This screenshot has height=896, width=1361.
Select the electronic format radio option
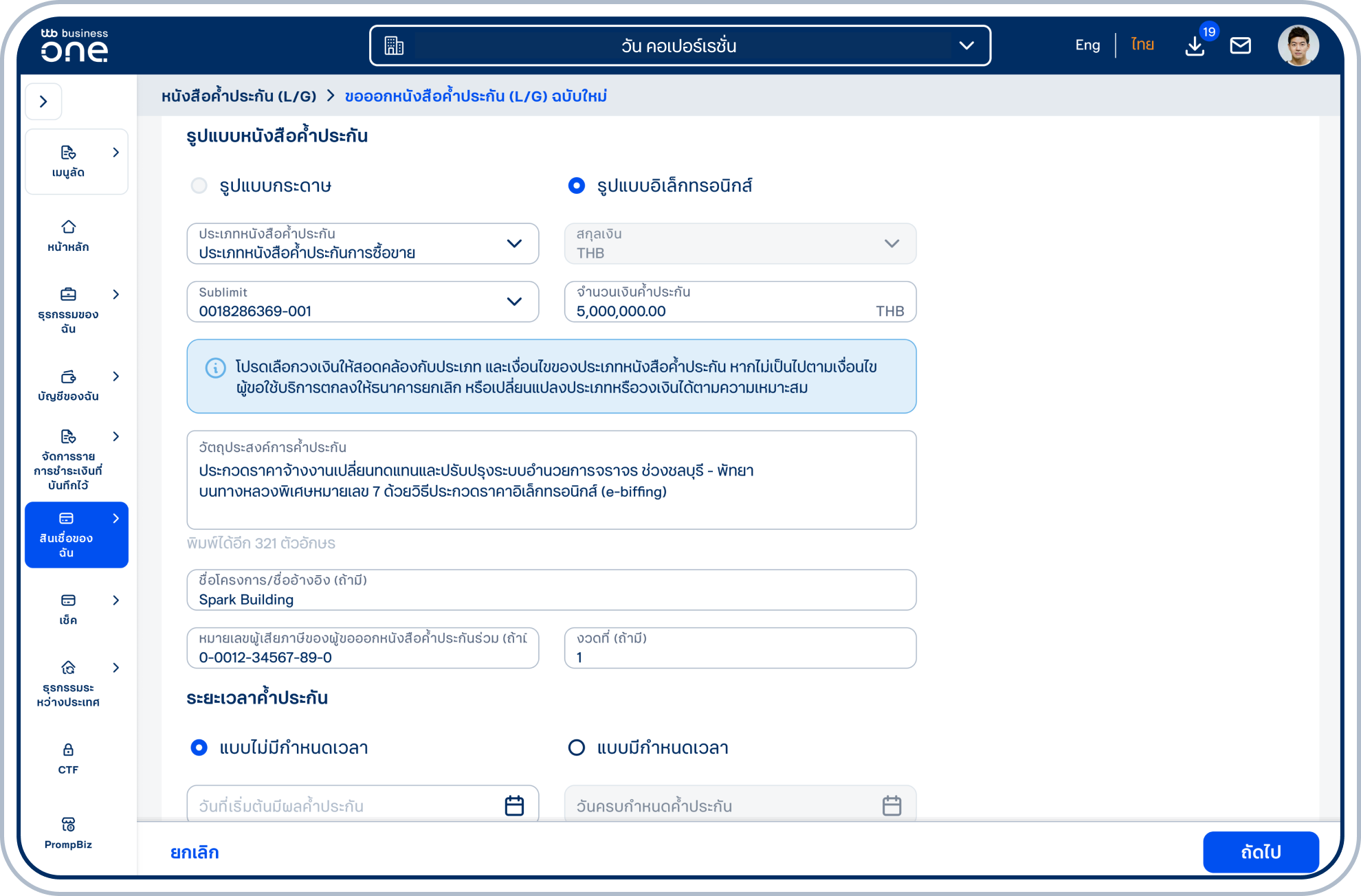(x=577, y=186)
